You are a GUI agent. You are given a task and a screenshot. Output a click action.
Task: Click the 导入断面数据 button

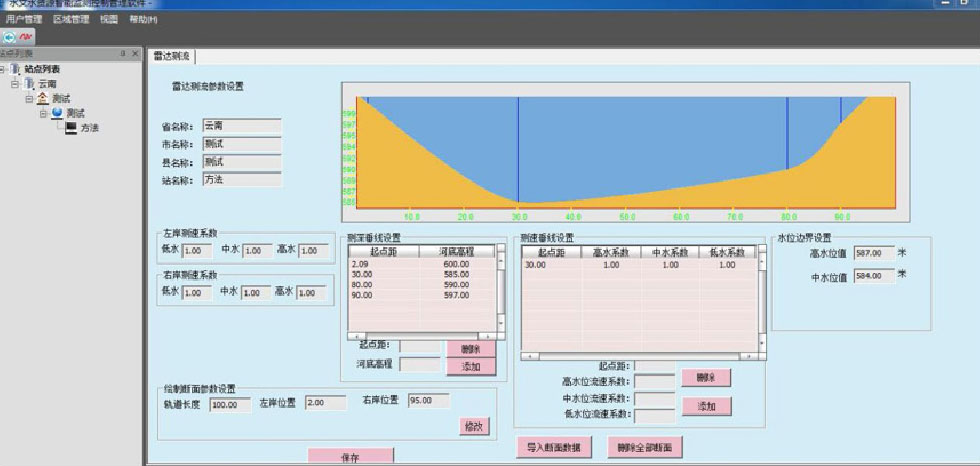[554, 447]
